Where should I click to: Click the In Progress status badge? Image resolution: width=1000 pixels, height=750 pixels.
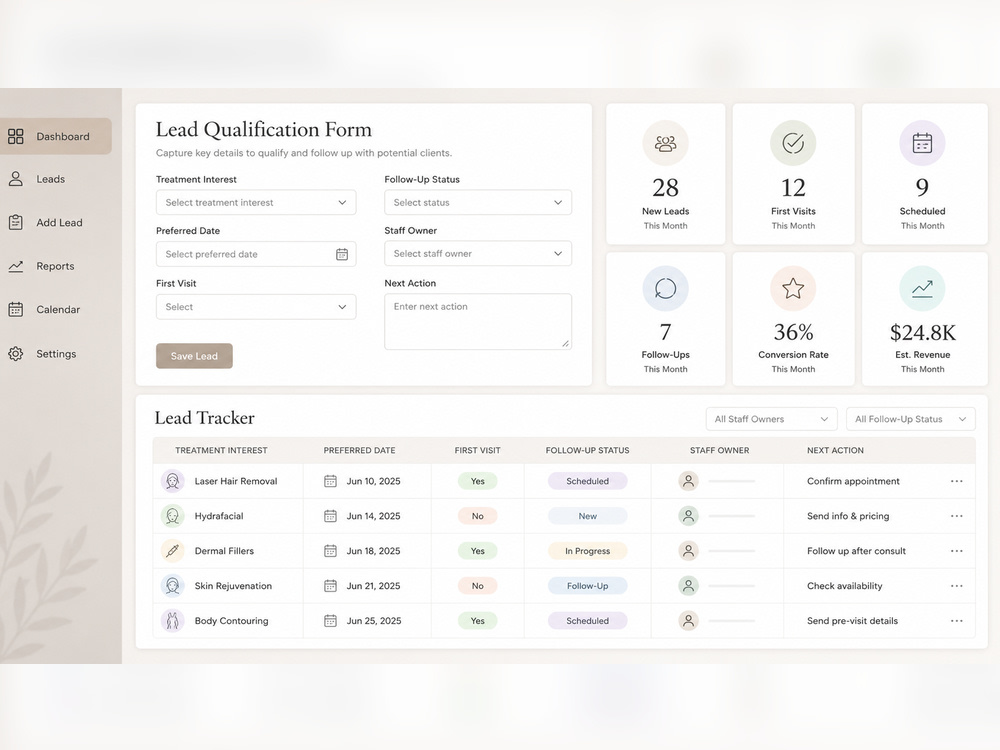tap(587, 550)
